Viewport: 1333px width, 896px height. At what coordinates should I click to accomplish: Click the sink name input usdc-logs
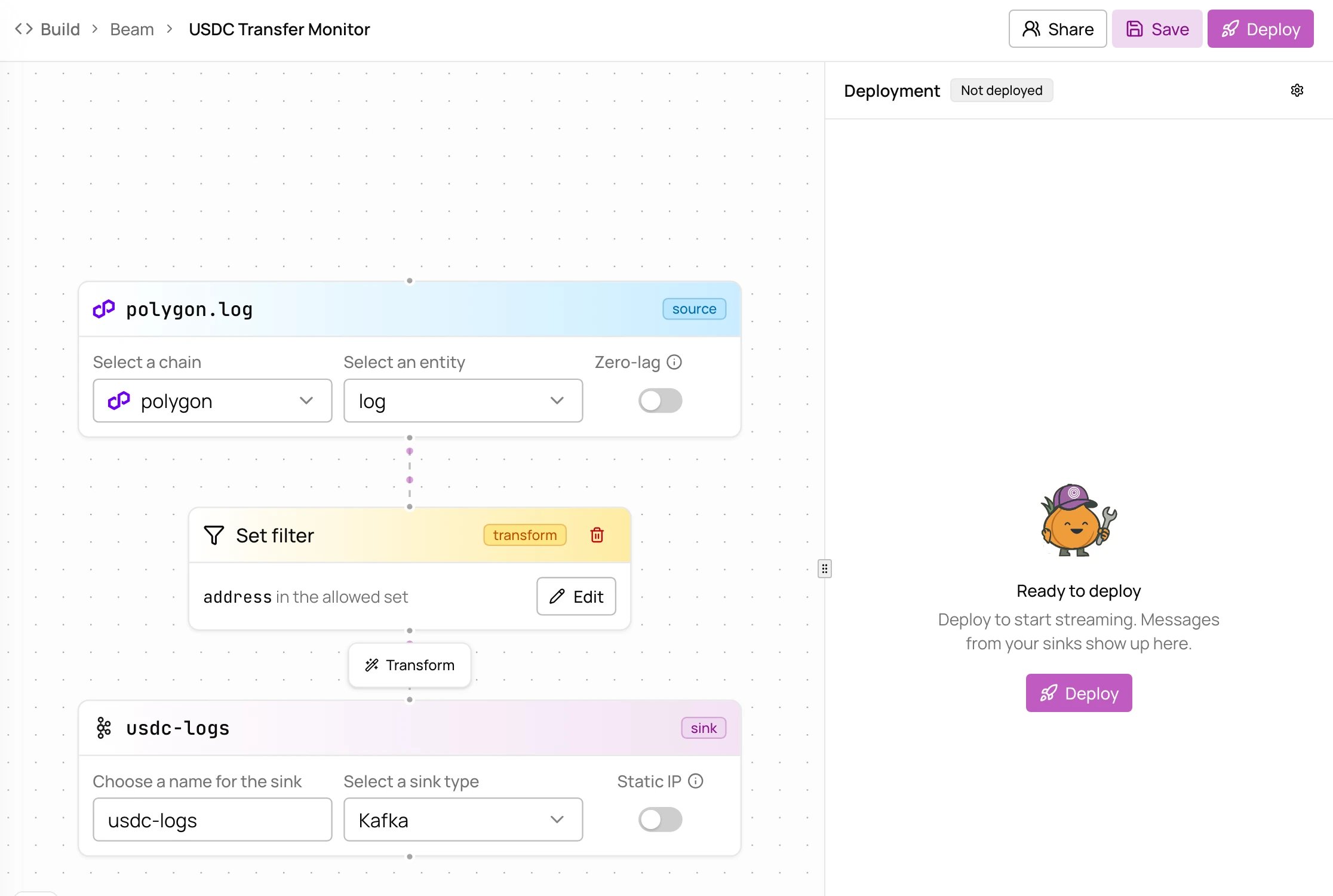coord(213,820)
